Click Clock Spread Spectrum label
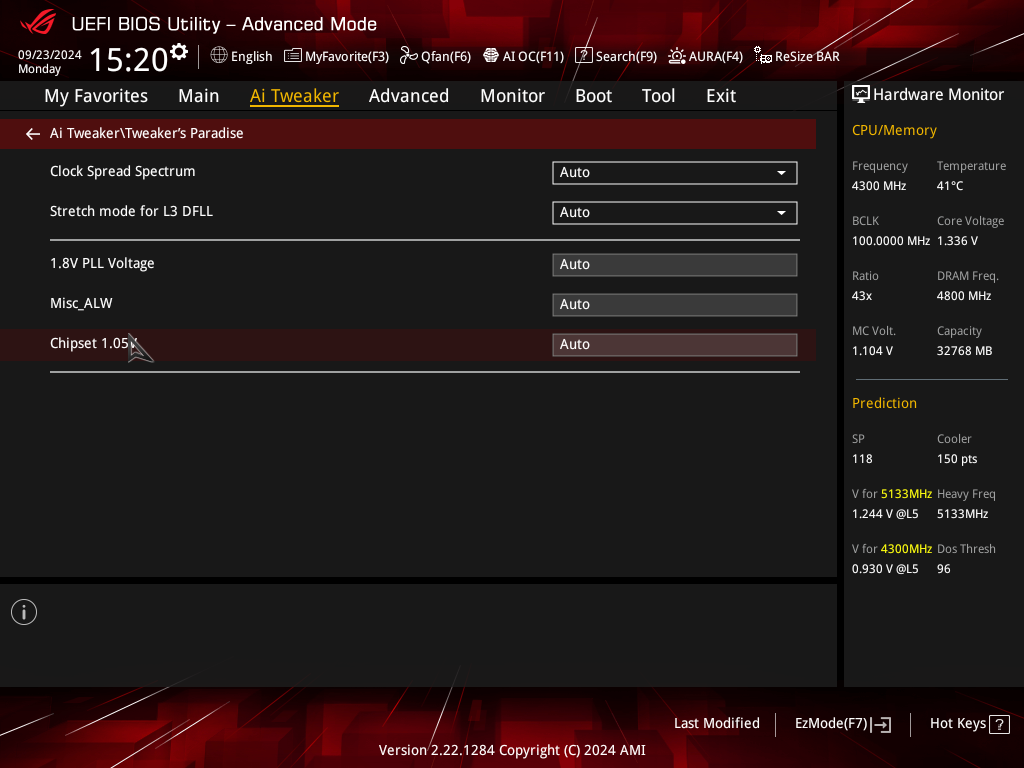Image resolution: width=1024 pixels, height=768 pixels. (x=123, y=171)
